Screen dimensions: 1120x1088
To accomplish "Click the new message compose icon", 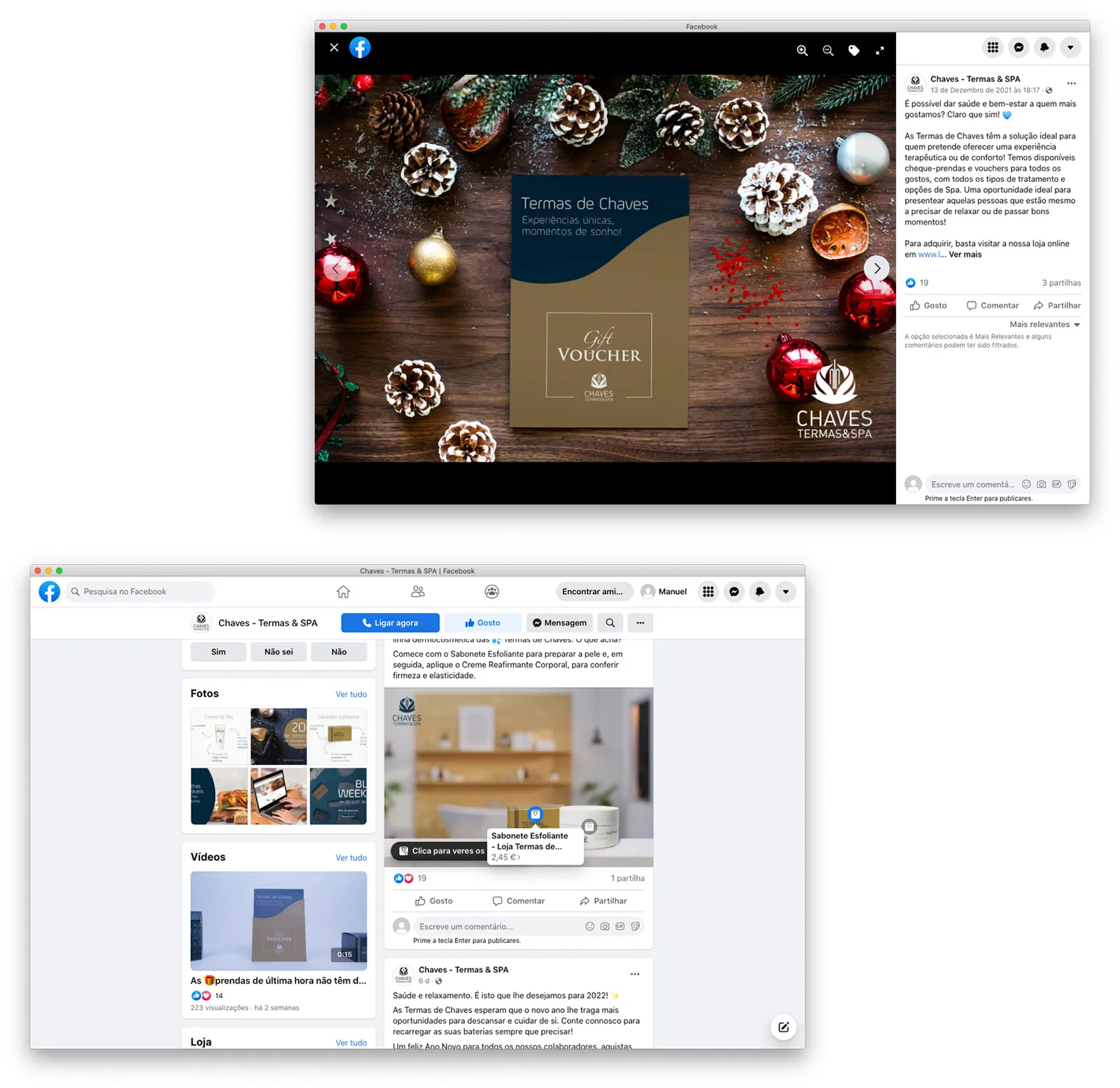I will [783, 1027].
